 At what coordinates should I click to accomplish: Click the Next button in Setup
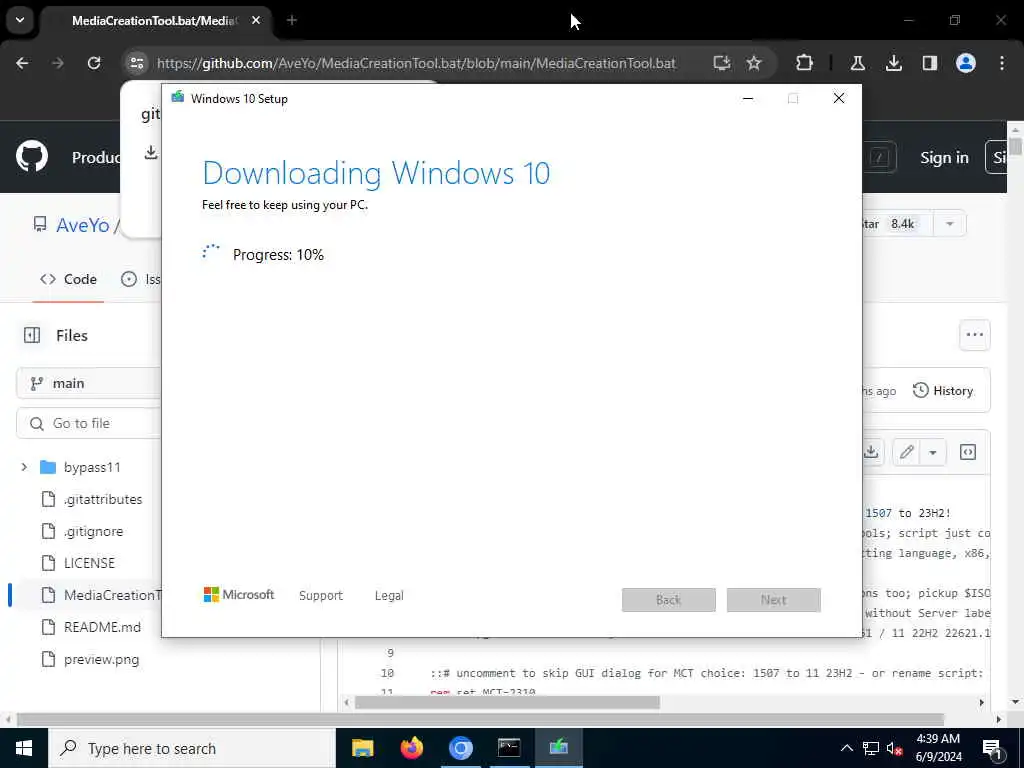pos(774,600)
